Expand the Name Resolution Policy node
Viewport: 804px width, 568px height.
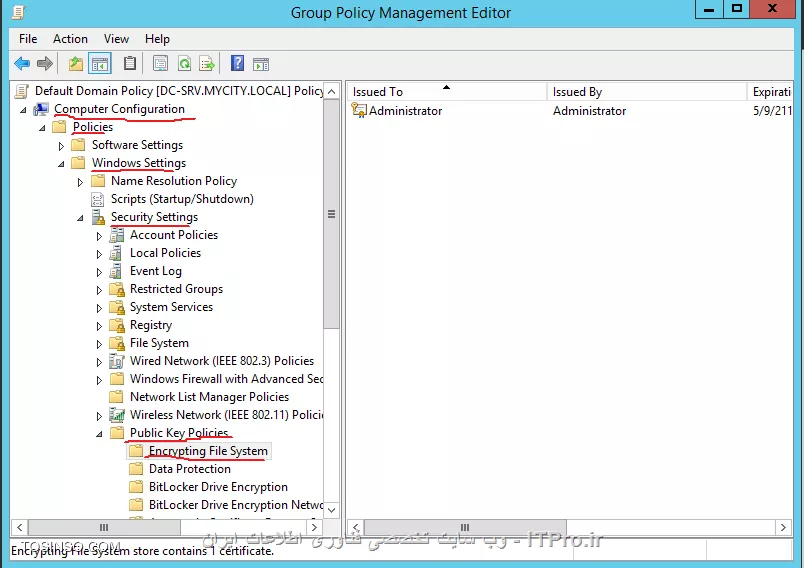coord(80,182)
